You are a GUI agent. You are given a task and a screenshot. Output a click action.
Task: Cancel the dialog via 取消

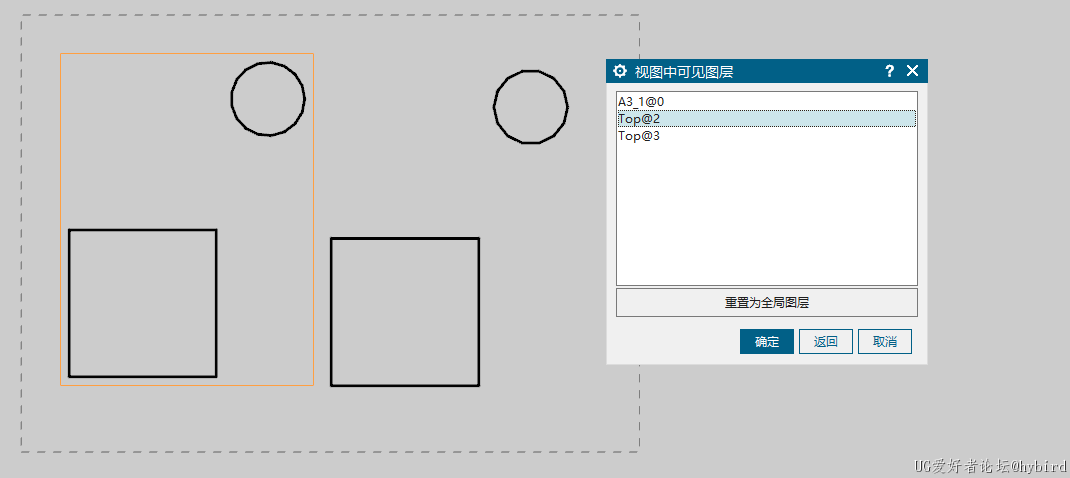tap(884, 341)
